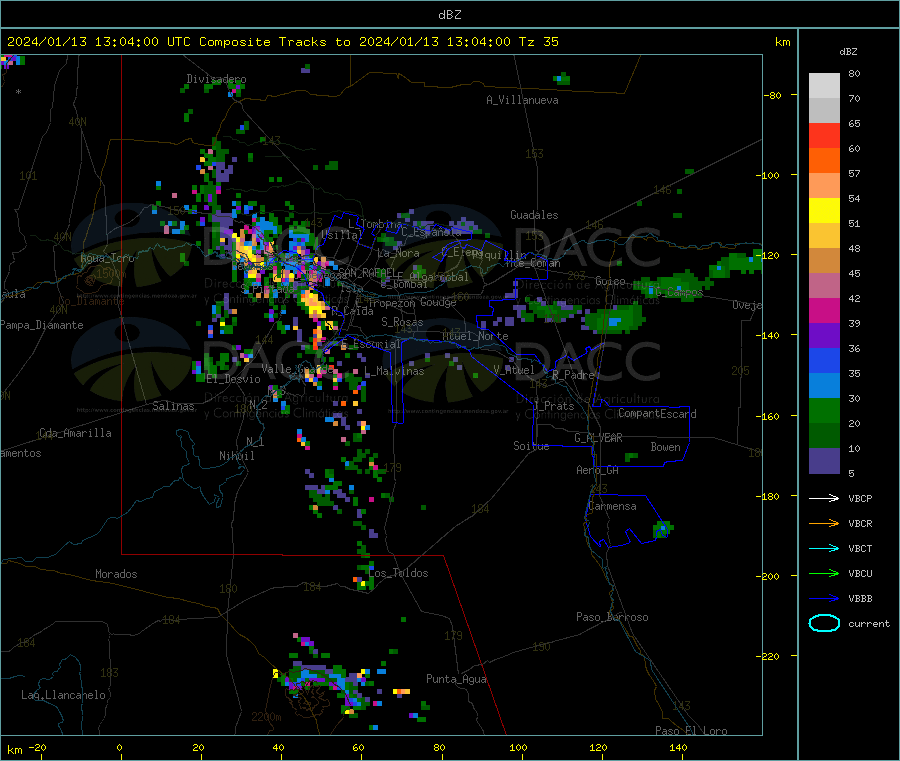This screenshot has width=900, height=761.
Task: Click the green radar echo near Carmensa
Action: click(x=662, y=529)
